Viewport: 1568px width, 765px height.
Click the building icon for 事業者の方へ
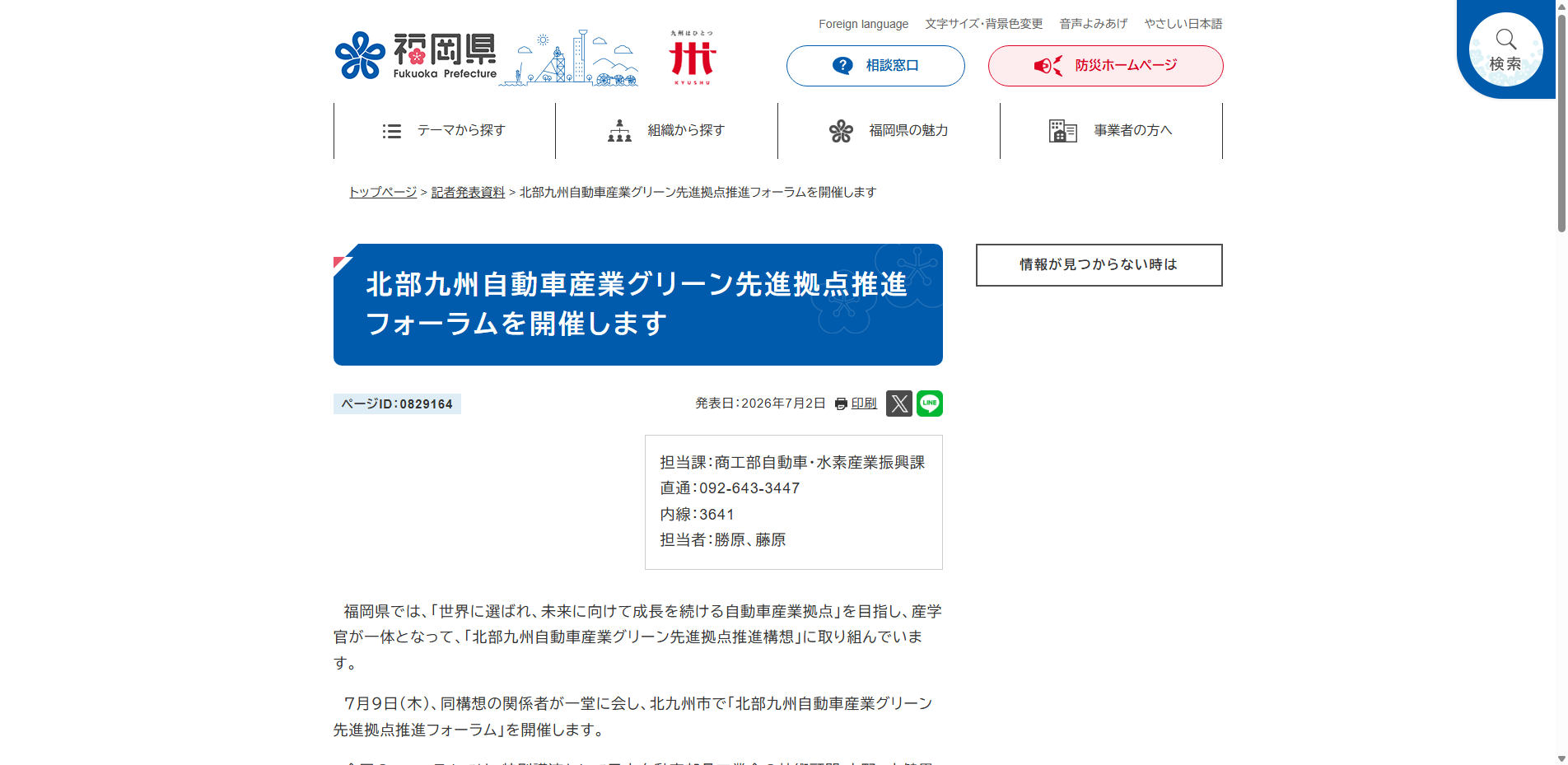(x=1063, y=131)
